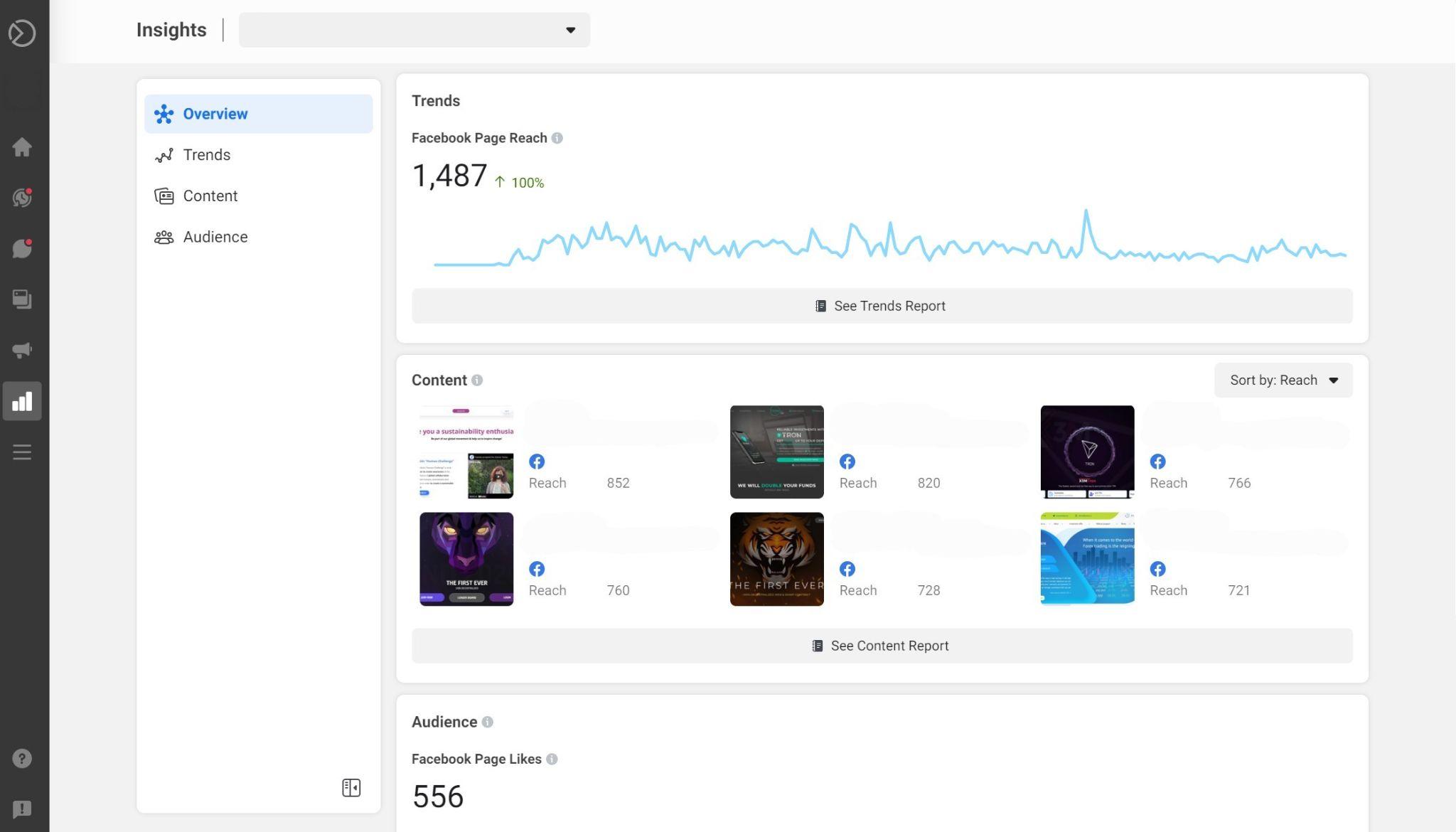1456x832 pixels.
Task: Open the Sort by: Reach dropdown
Action: 1282,380
